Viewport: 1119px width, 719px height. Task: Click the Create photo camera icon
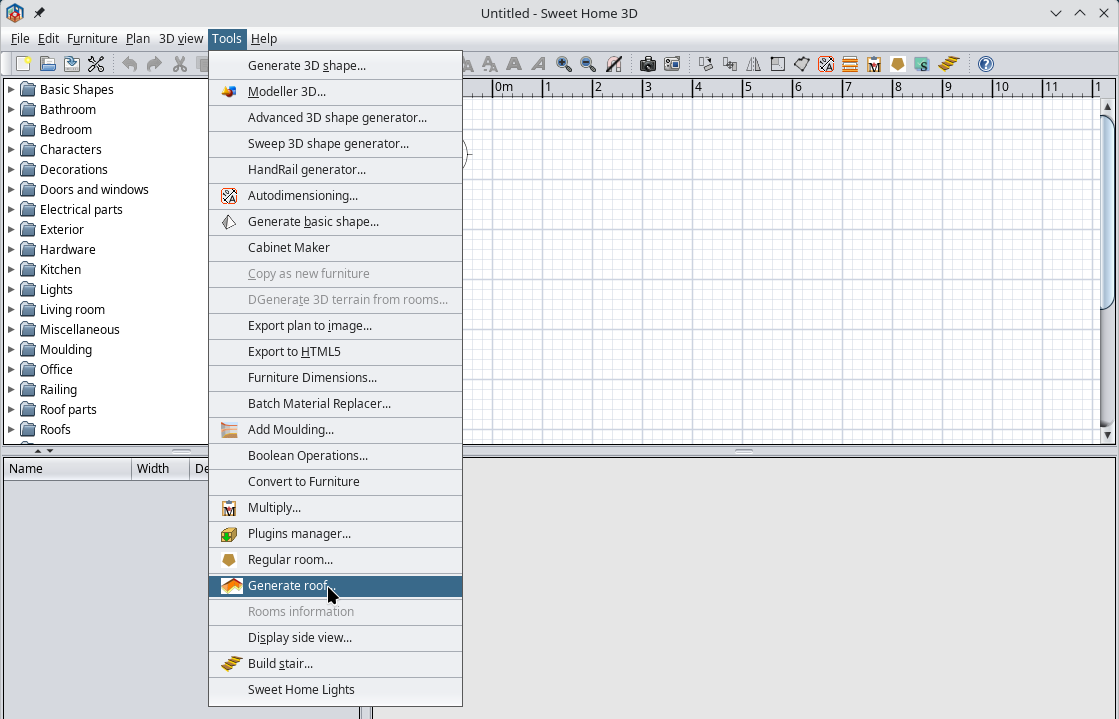click(x=647, y=64)
